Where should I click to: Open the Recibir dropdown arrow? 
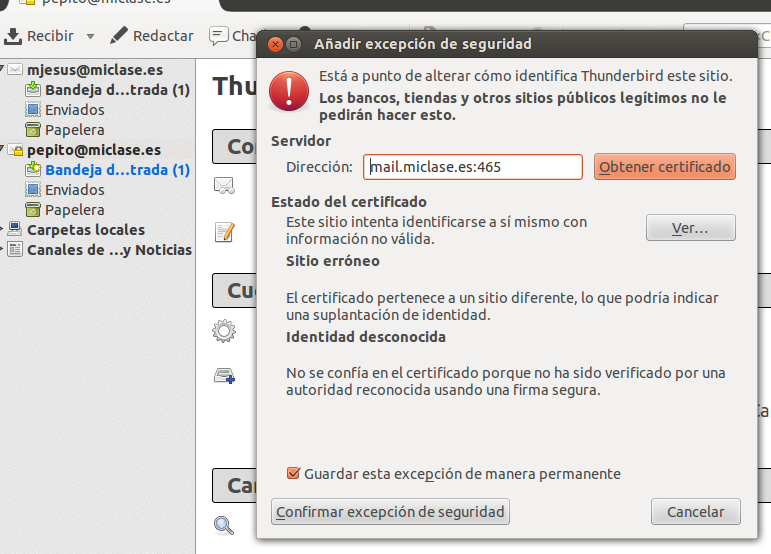coord(90,36)
